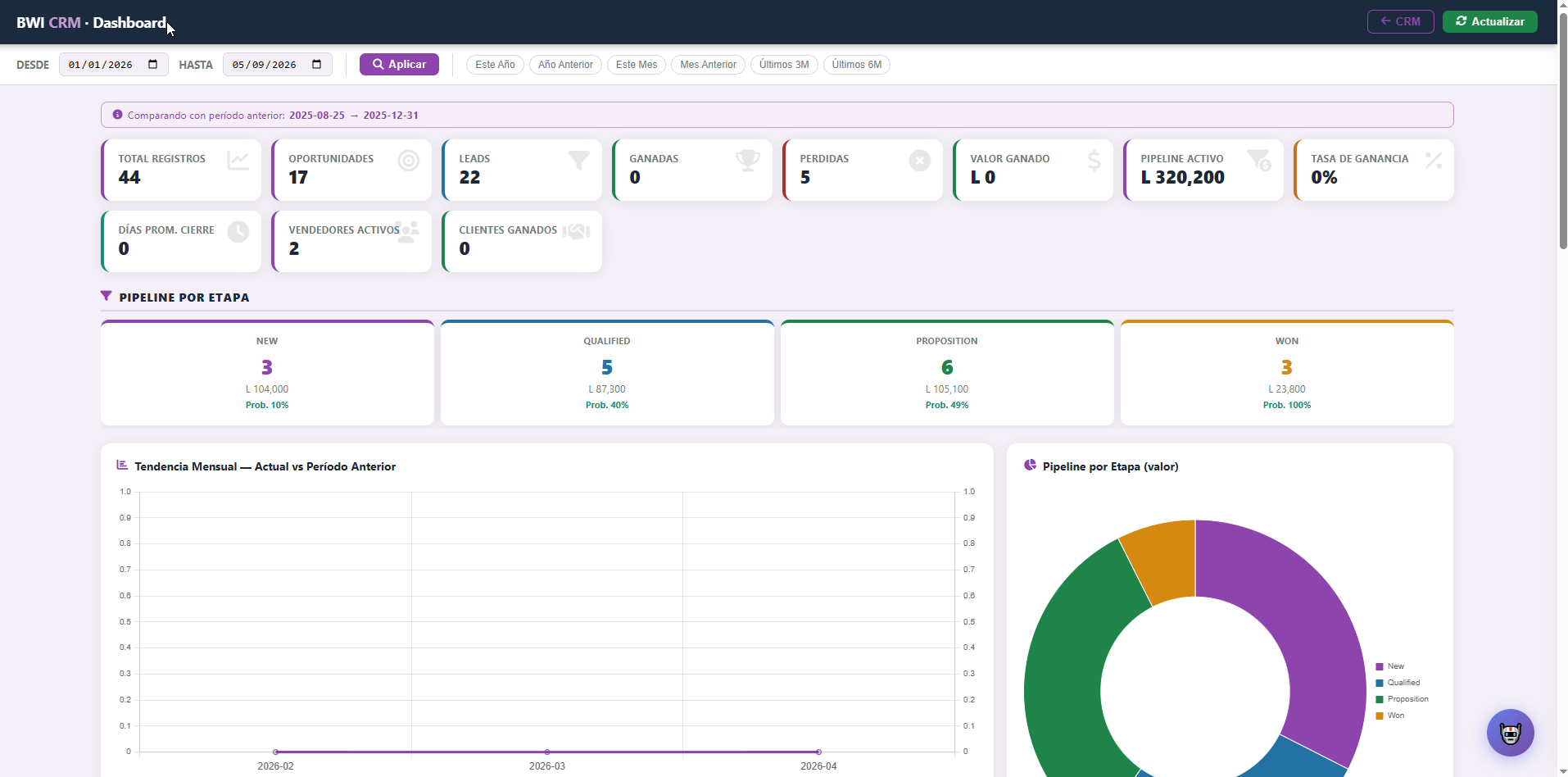The width and height of the screenshot is (1568, 777).
Task: Pick the Últimos 6M quick filter
Action: coord(857,65)
